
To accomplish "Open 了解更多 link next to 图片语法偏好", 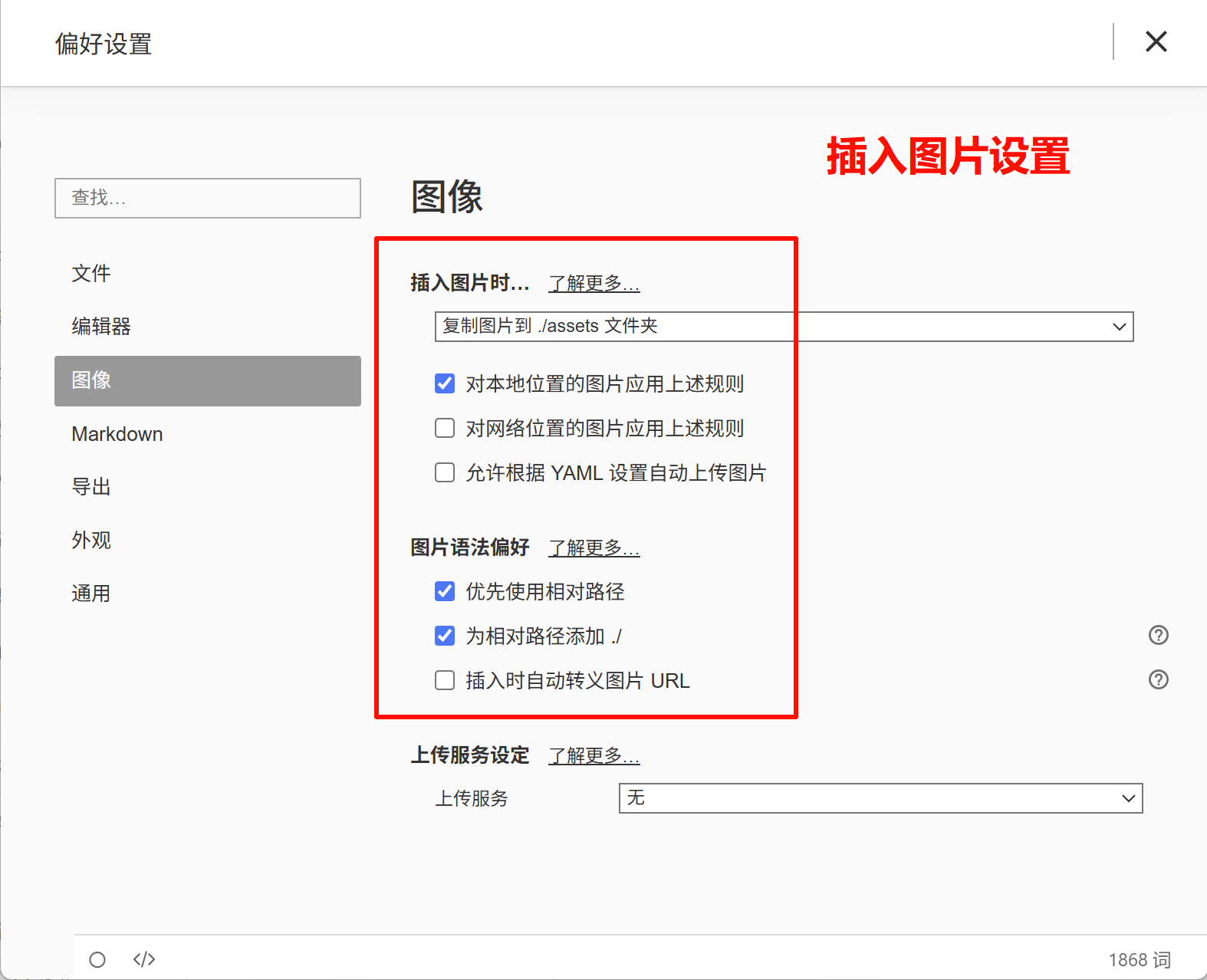I will [594, 548].
